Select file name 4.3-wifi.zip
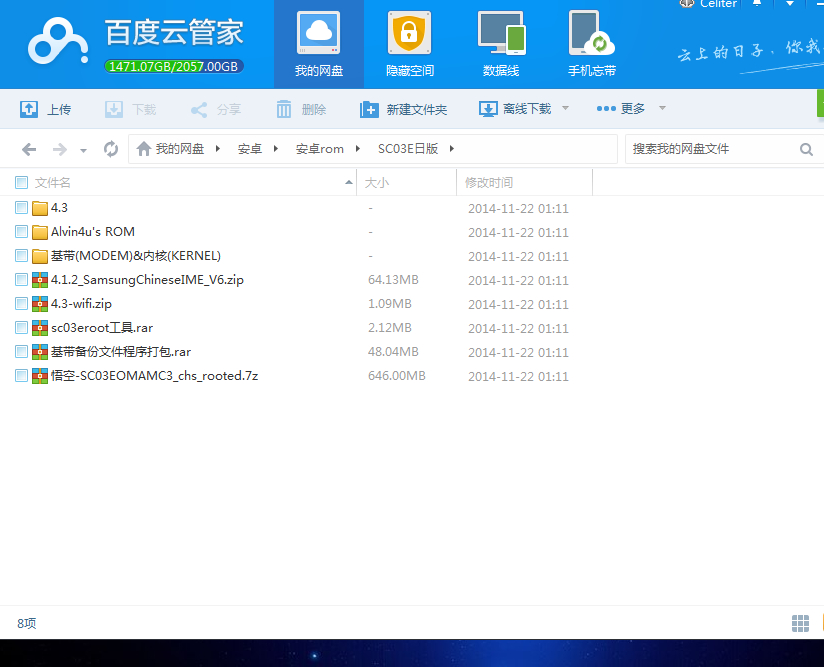This screenshot has width=824, height=667. click(81, 304)
